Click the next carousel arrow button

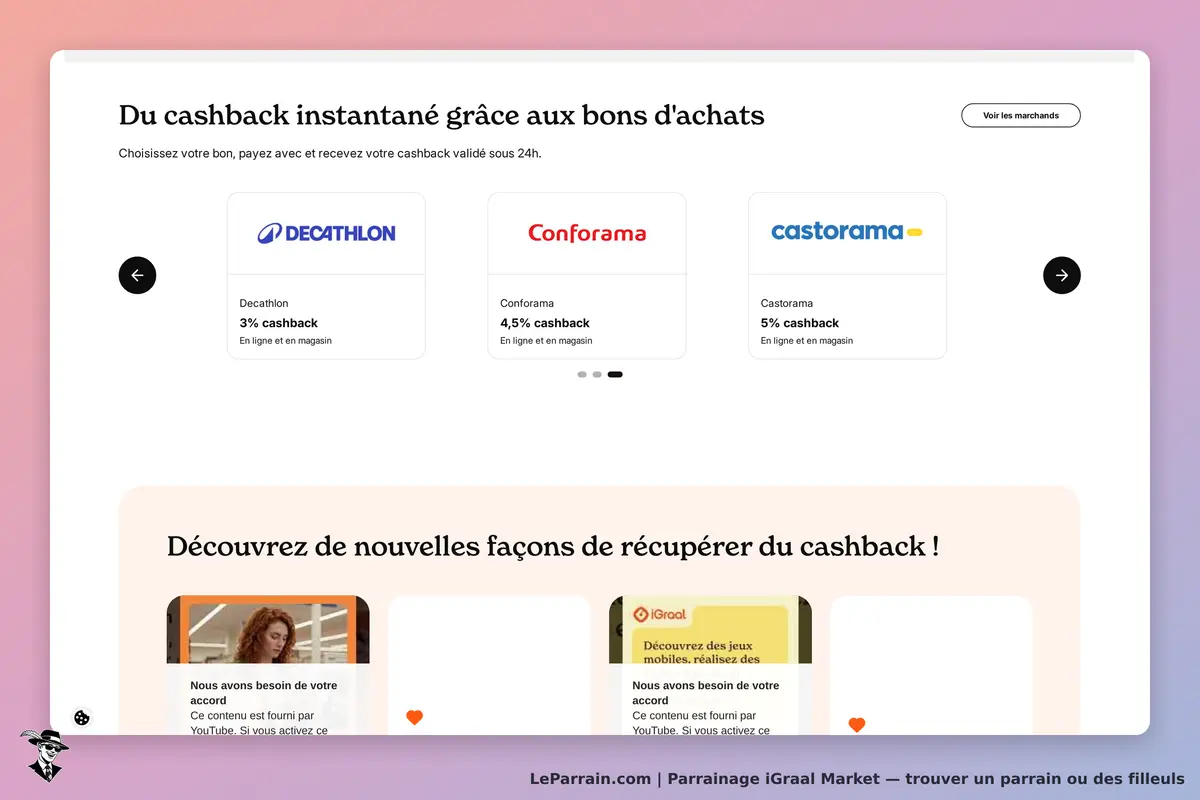1062,275
